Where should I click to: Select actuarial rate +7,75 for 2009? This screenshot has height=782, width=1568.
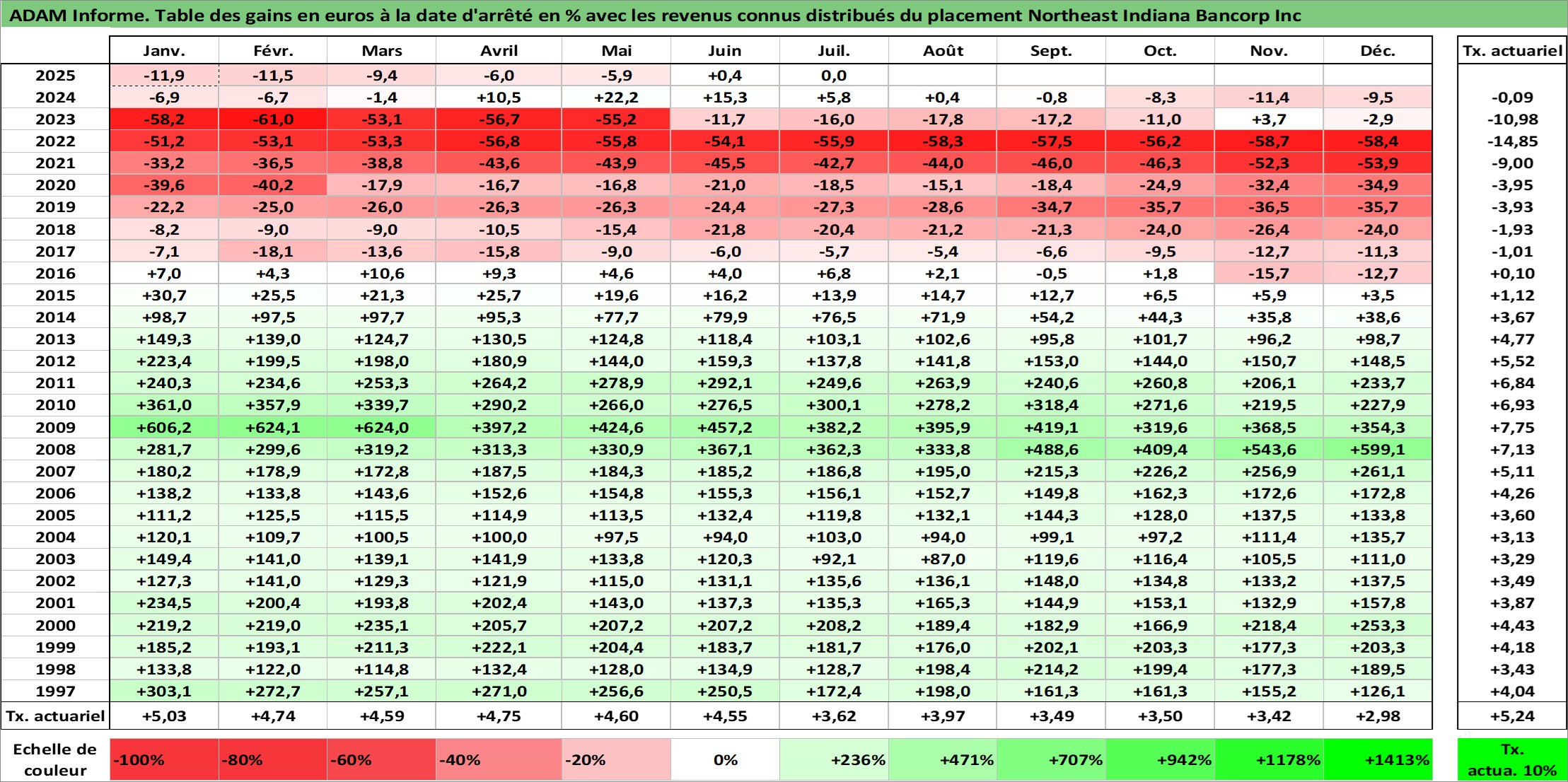1512,428
